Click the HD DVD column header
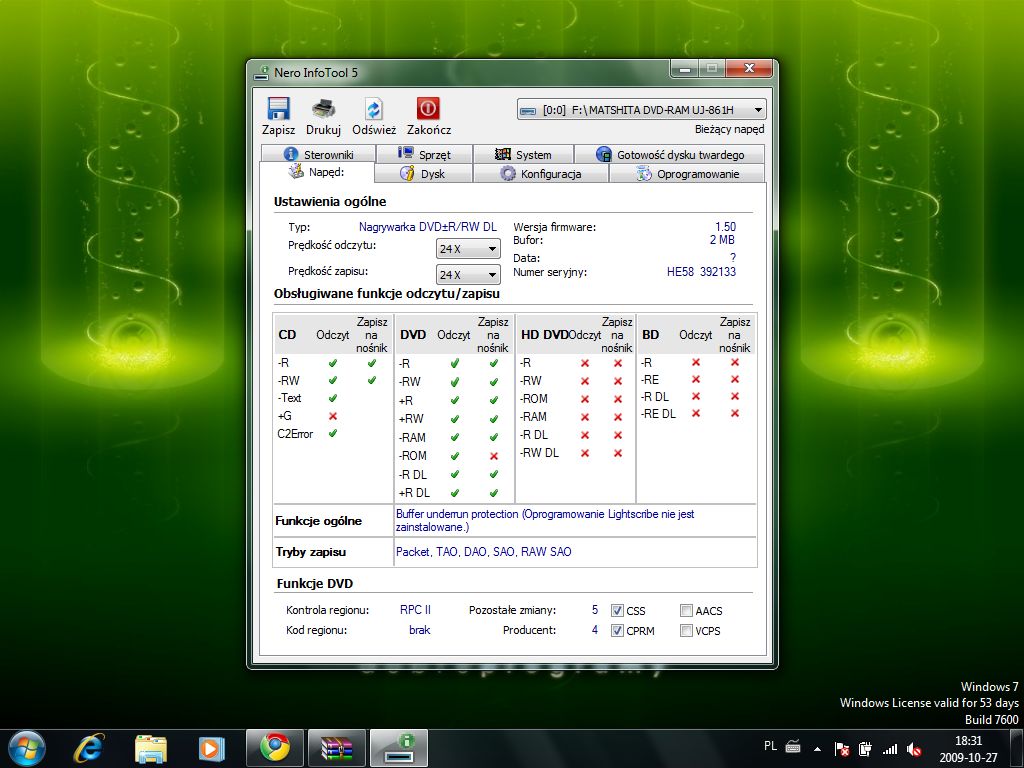The width and height of the screenshot is (1024, 768). tap(545, 334)
